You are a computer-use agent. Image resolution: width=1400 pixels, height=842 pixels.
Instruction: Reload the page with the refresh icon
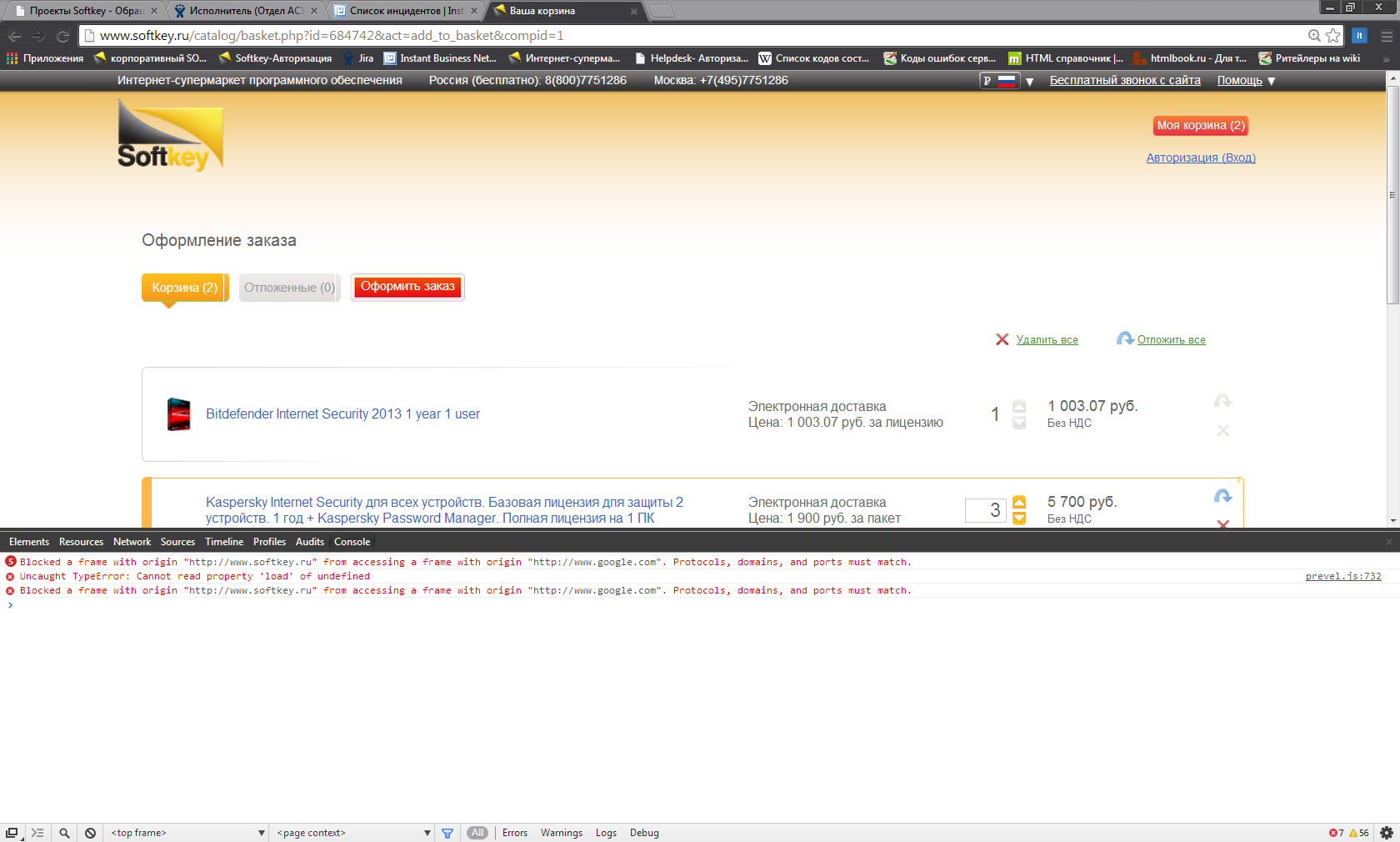point(62,36)
